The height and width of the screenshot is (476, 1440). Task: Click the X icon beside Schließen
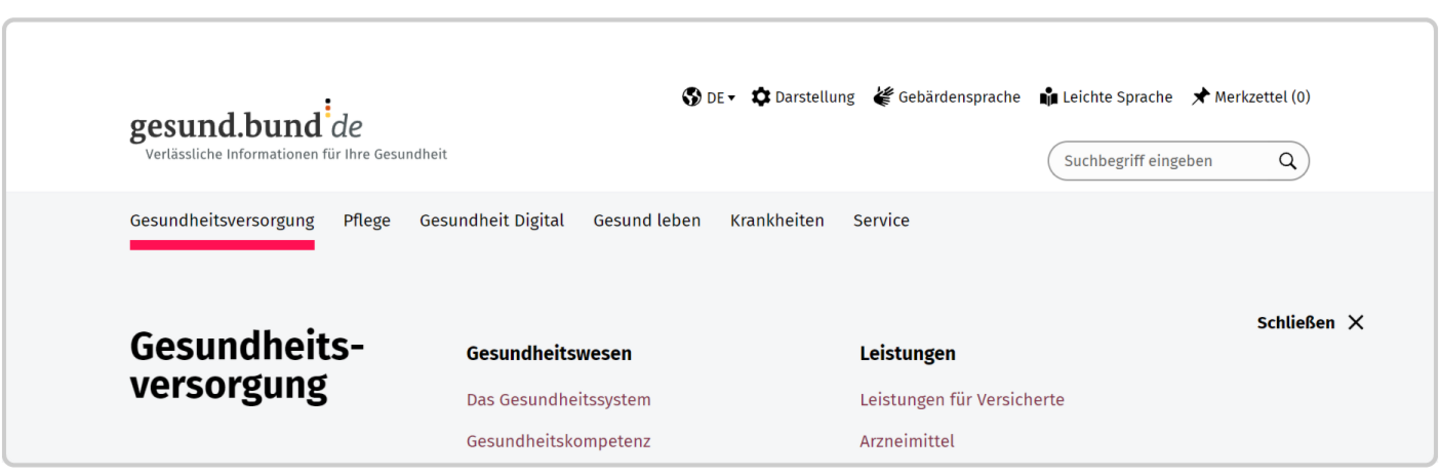click(x=1355, y=322)
